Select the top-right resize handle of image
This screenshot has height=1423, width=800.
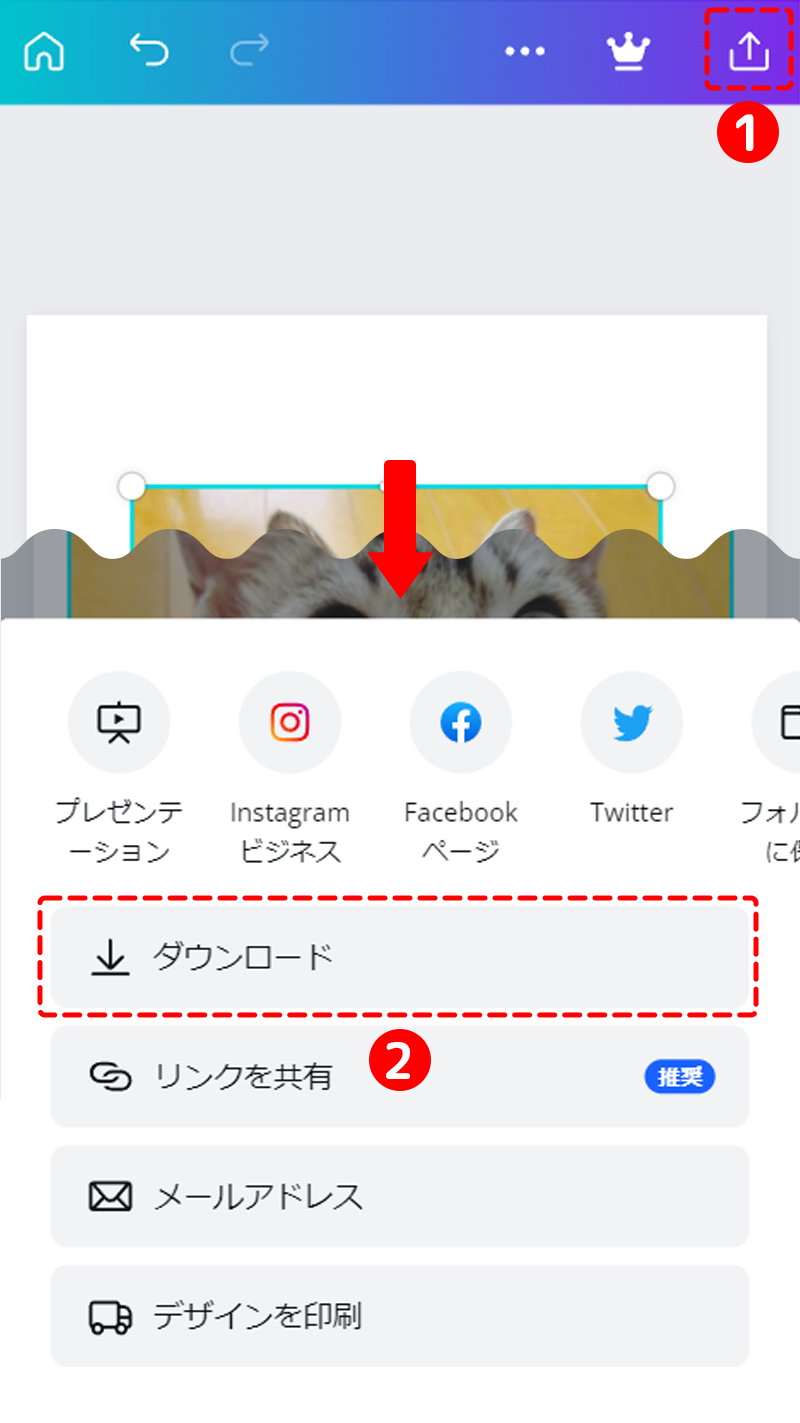click(660, 487)
